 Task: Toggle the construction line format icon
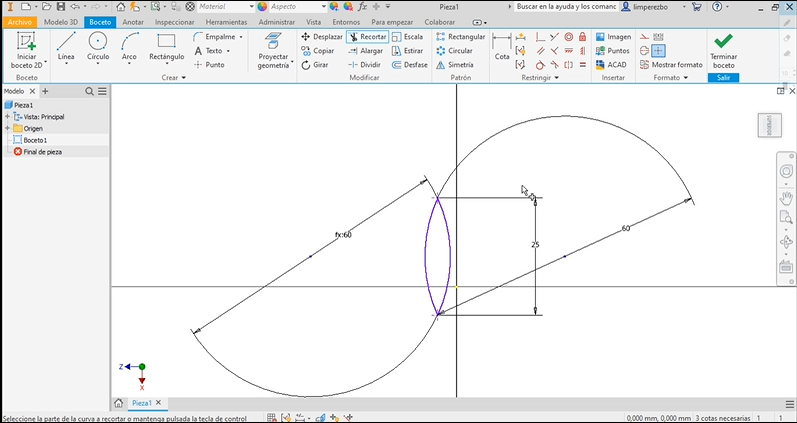(645, 37)
